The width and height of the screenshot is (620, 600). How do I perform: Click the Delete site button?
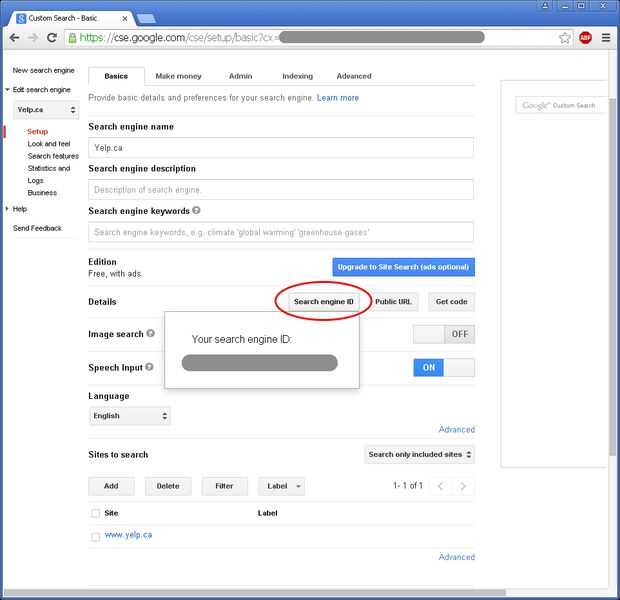pyautogui.click(x=168, y=486)
